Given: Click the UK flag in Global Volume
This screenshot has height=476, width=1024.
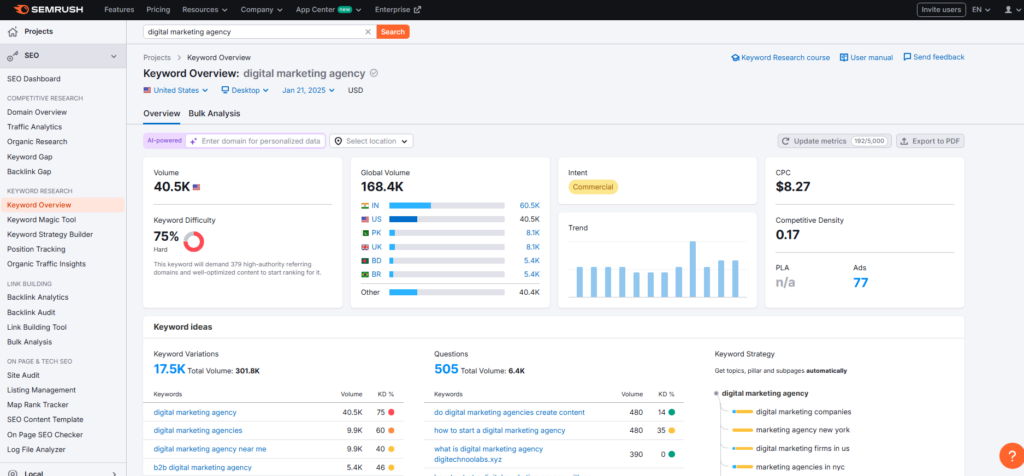Looking at the screenshot, I should point(365,247).
